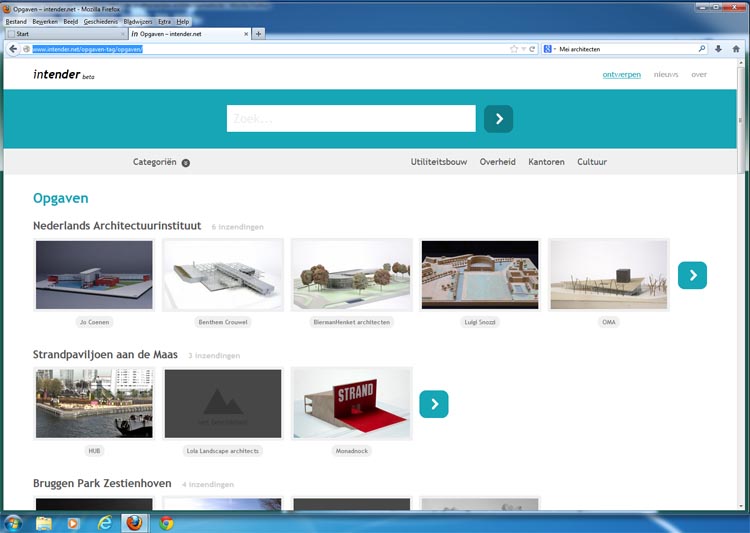Click the BiermanHenket architecten label

tap(352, 322)
